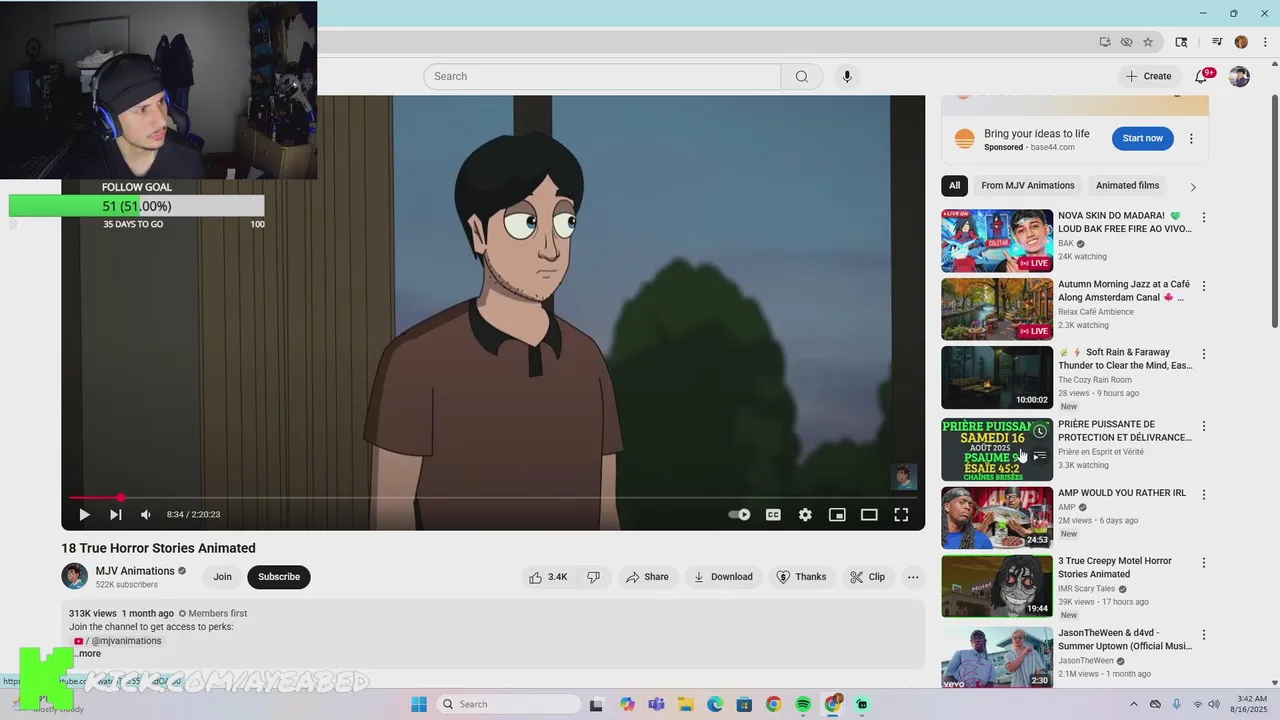Viewport: 1280px width, 720px height.
Task: Open more actions ellipsis below the video
Action: tap(913, 577)
